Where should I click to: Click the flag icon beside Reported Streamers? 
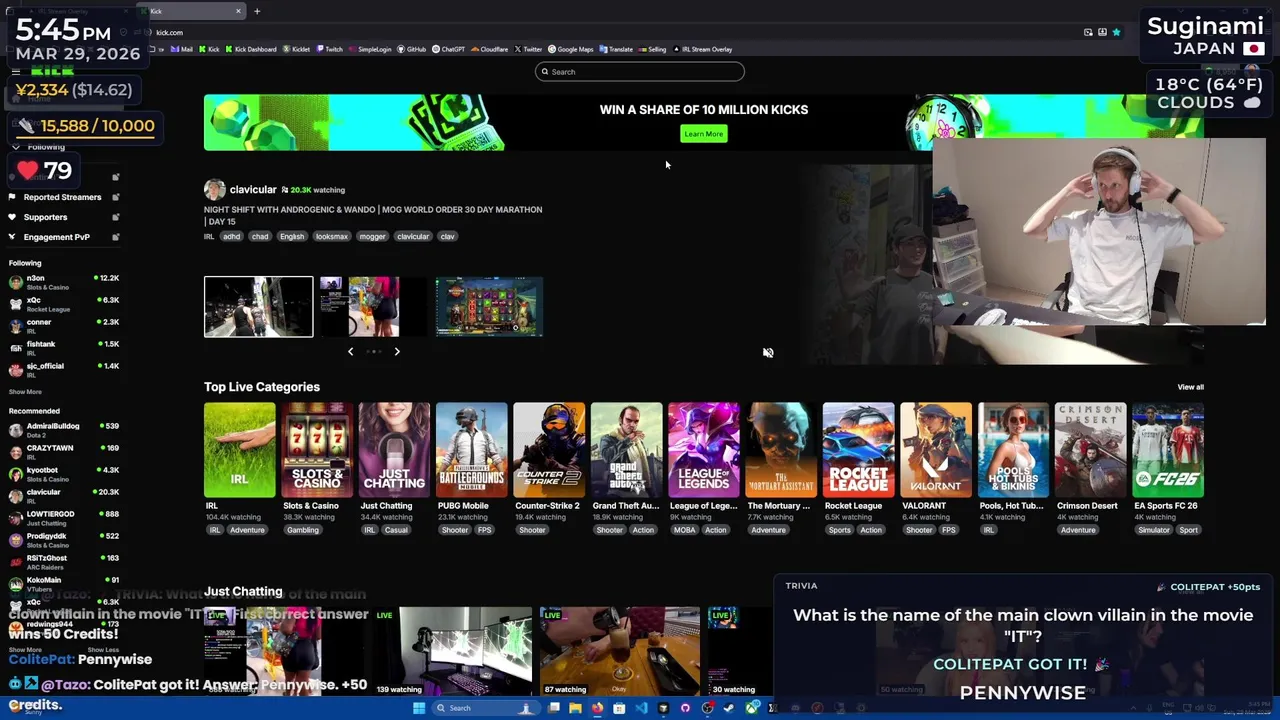(12, 197)
